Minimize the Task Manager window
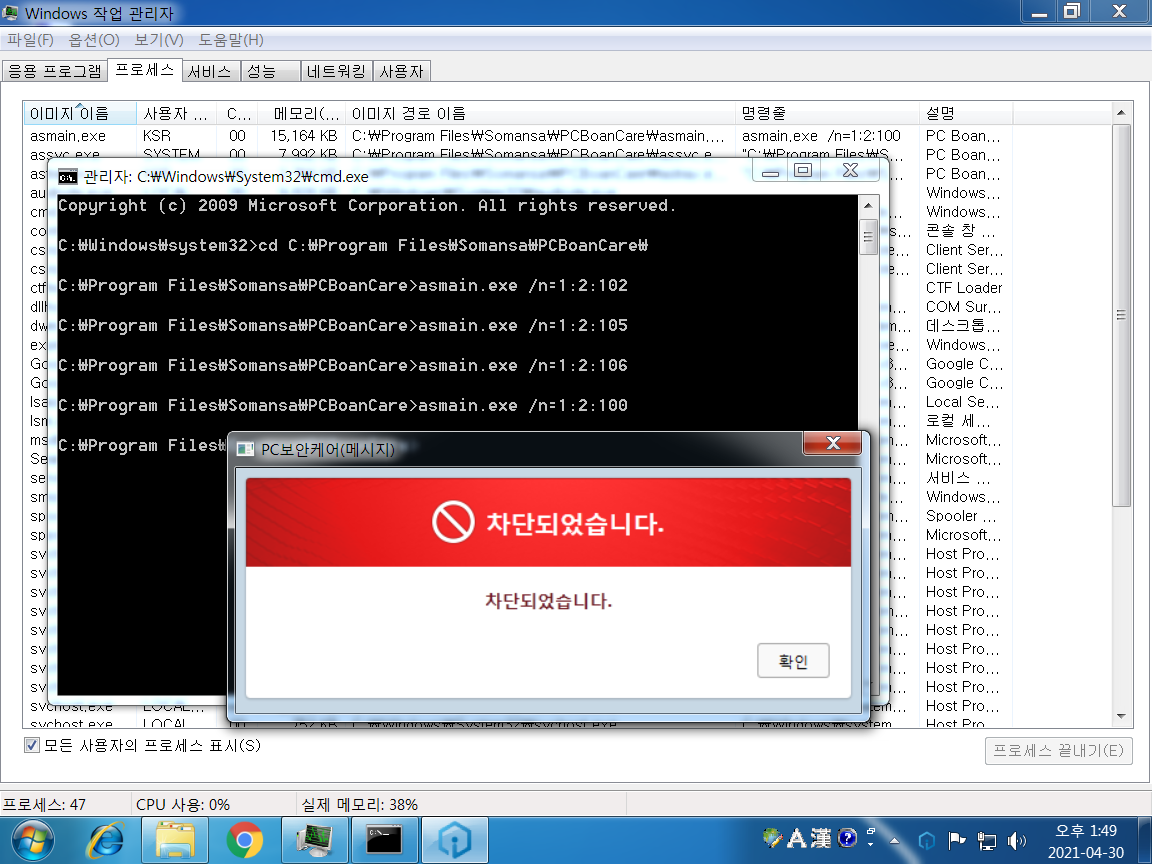 click(x=1039, y=11)
